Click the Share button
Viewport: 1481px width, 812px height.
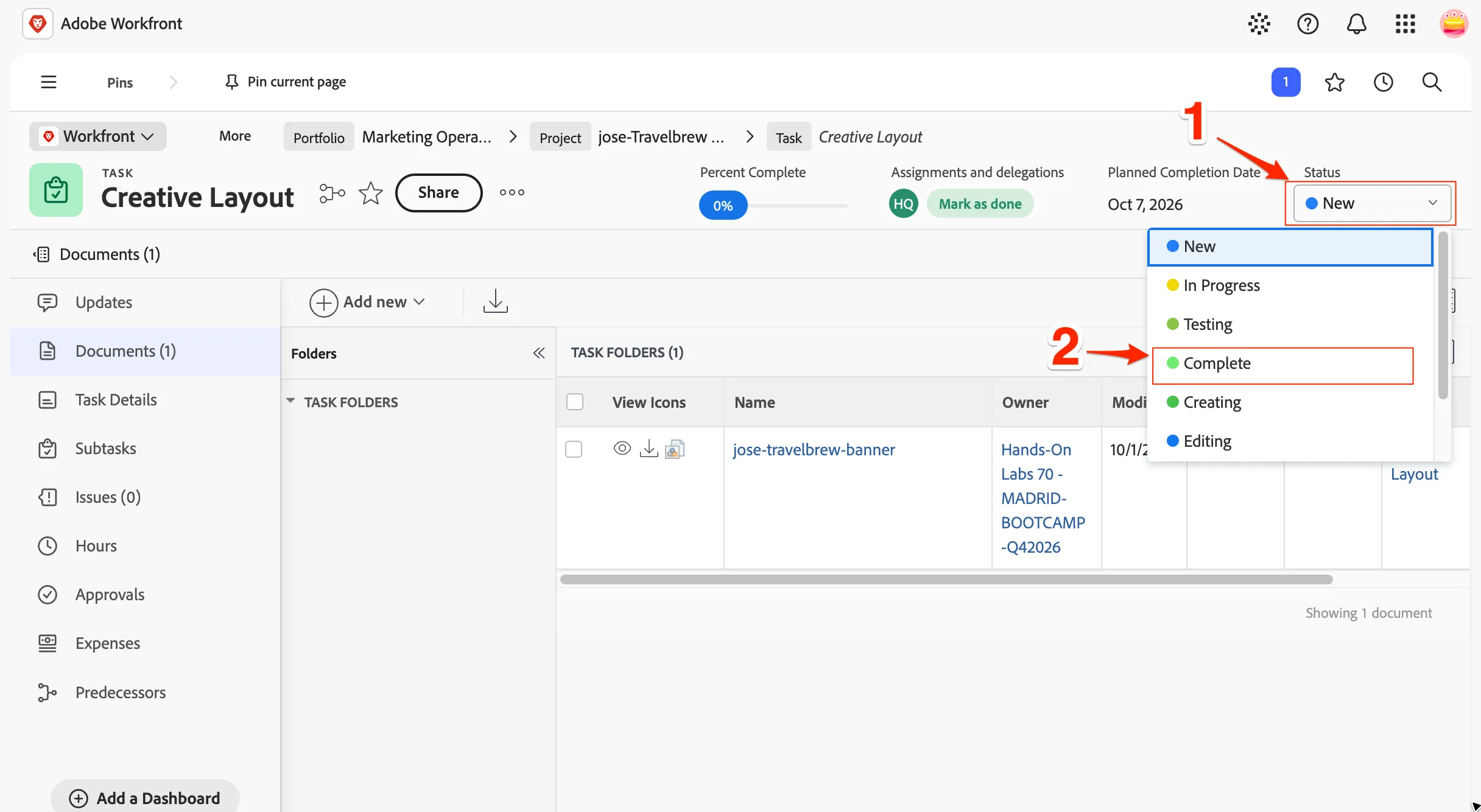point(438,193)
